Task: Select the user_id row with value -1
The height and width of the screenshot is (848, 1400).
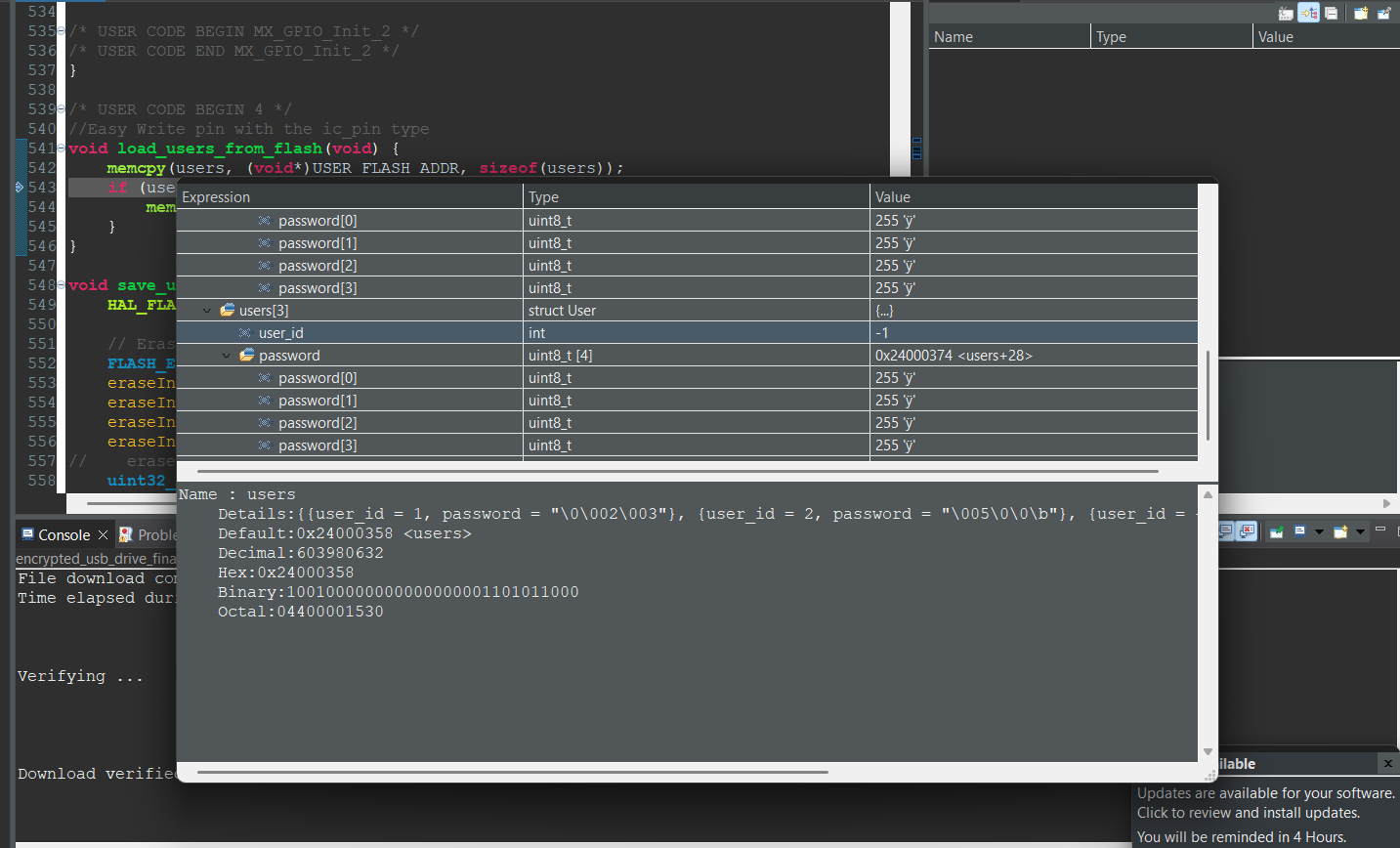Action: [281, 333]
